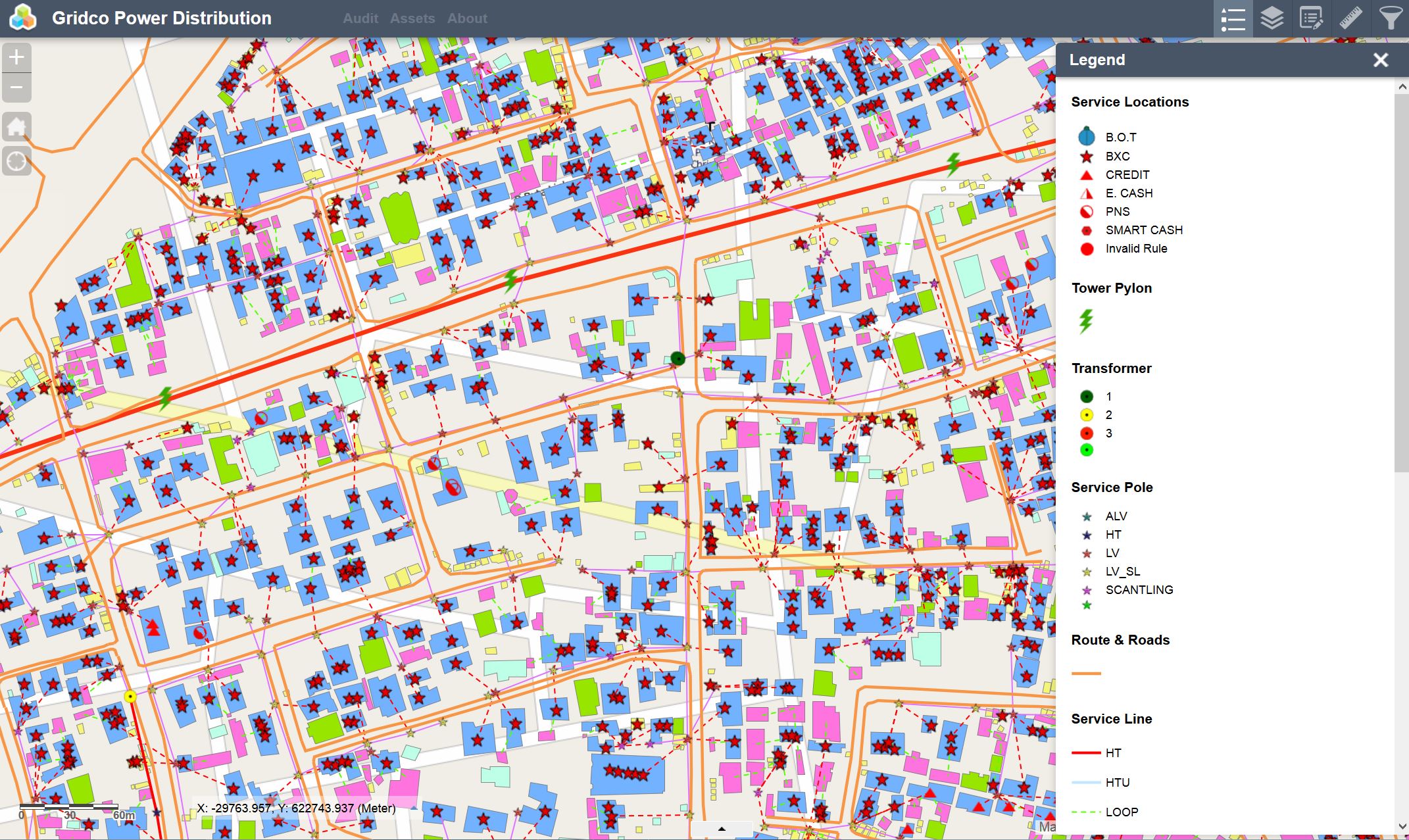Viewport: 1409px width, 840px height.
Task: Click the 'Service Locations' legend heading
Action: click(1129, 102)
